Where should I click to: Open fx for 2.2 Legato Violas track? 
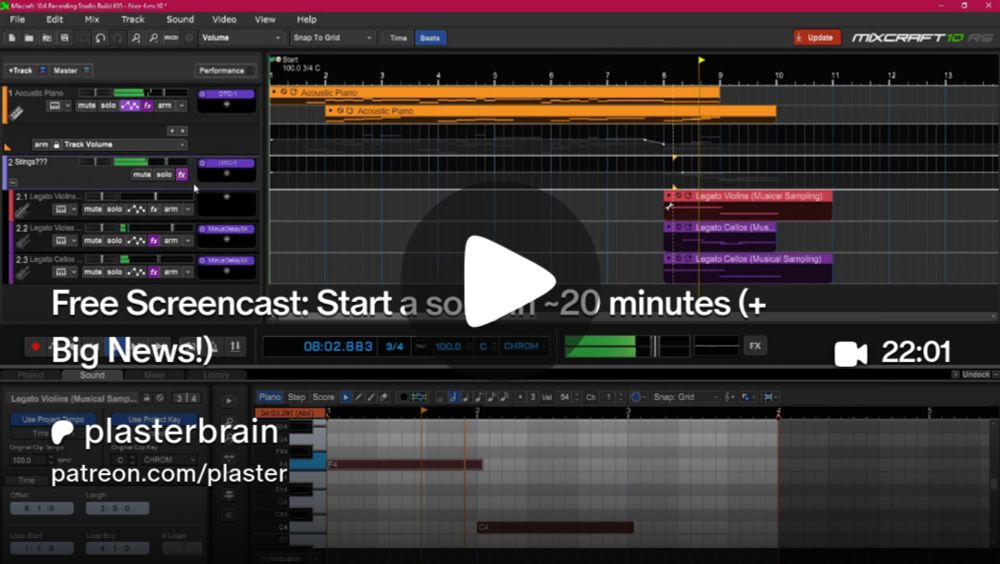[x=154, y=241]
